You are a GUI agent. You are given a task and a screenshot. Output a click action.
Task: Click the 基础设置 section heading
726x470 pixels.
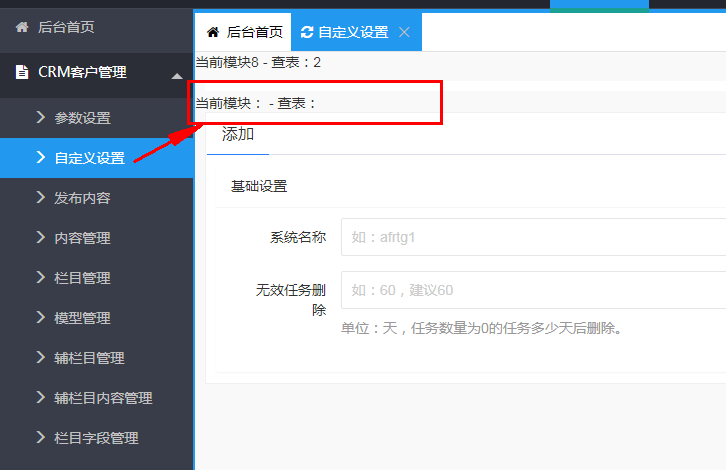tap(259, 187)
